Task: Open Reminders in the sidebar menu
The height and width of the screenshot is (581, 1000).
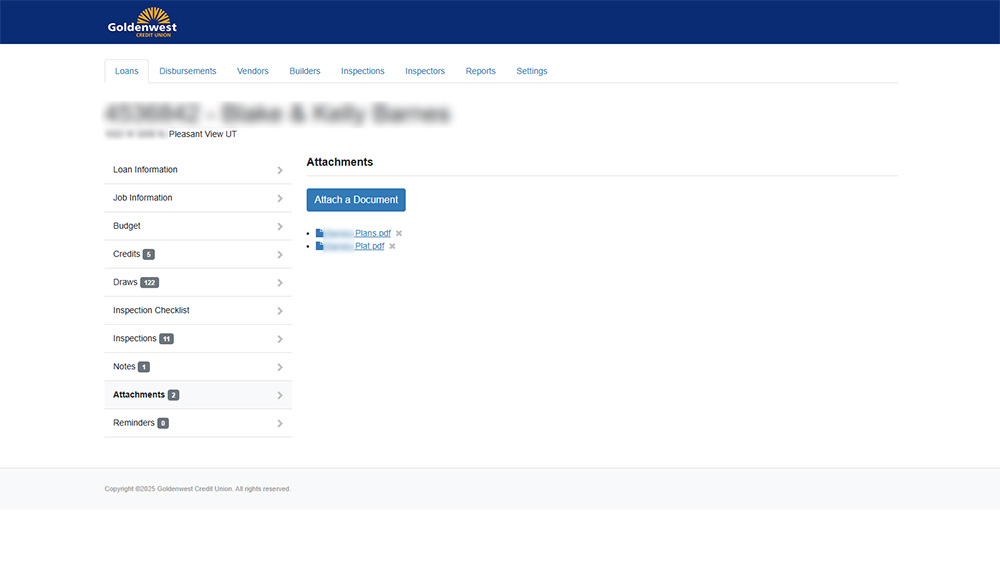Action: coord(134,423)
